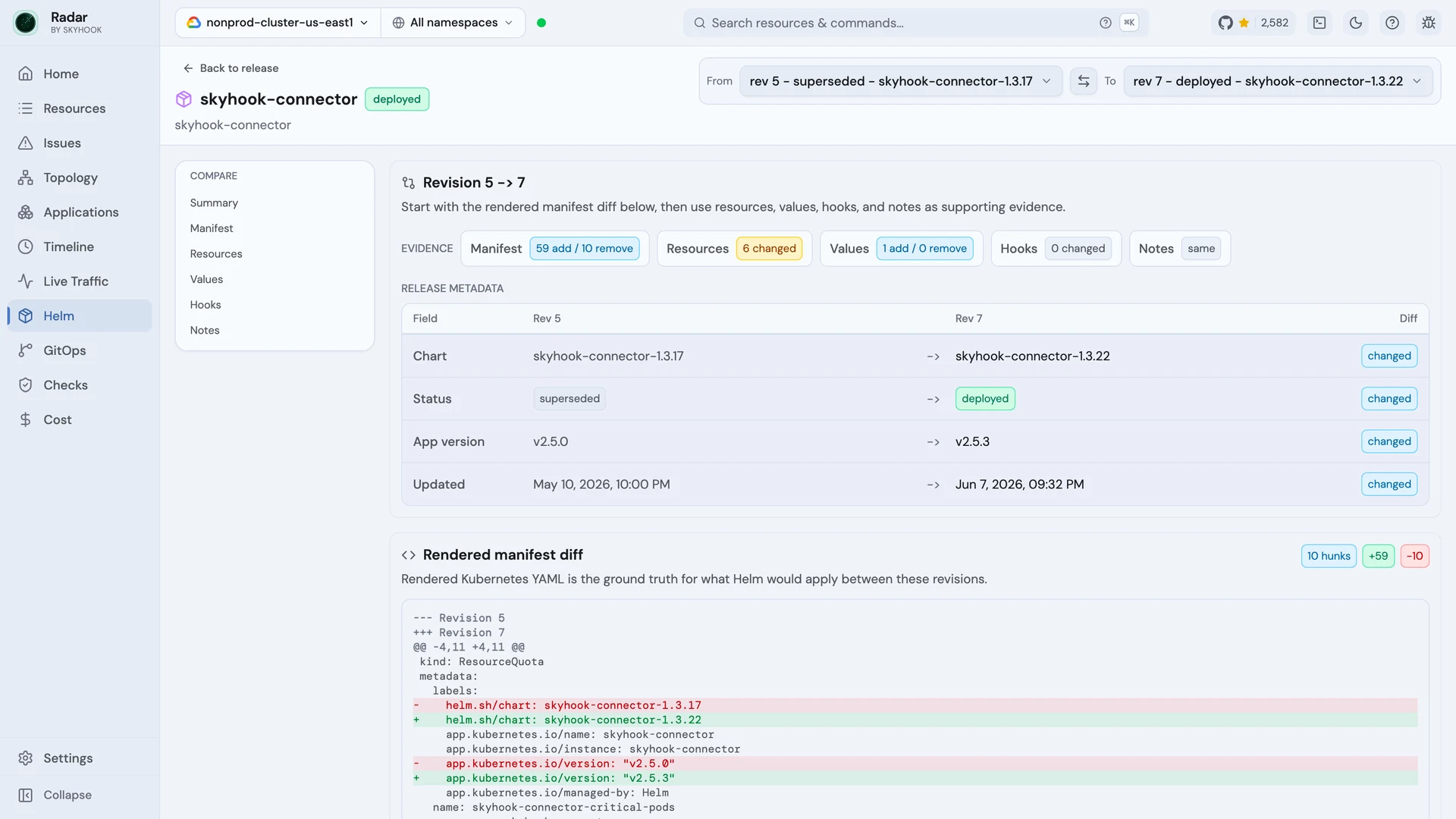Select the Helm package icon
Screen dimensions: 1456x819
pyautogui.click(x=26, y=316)
